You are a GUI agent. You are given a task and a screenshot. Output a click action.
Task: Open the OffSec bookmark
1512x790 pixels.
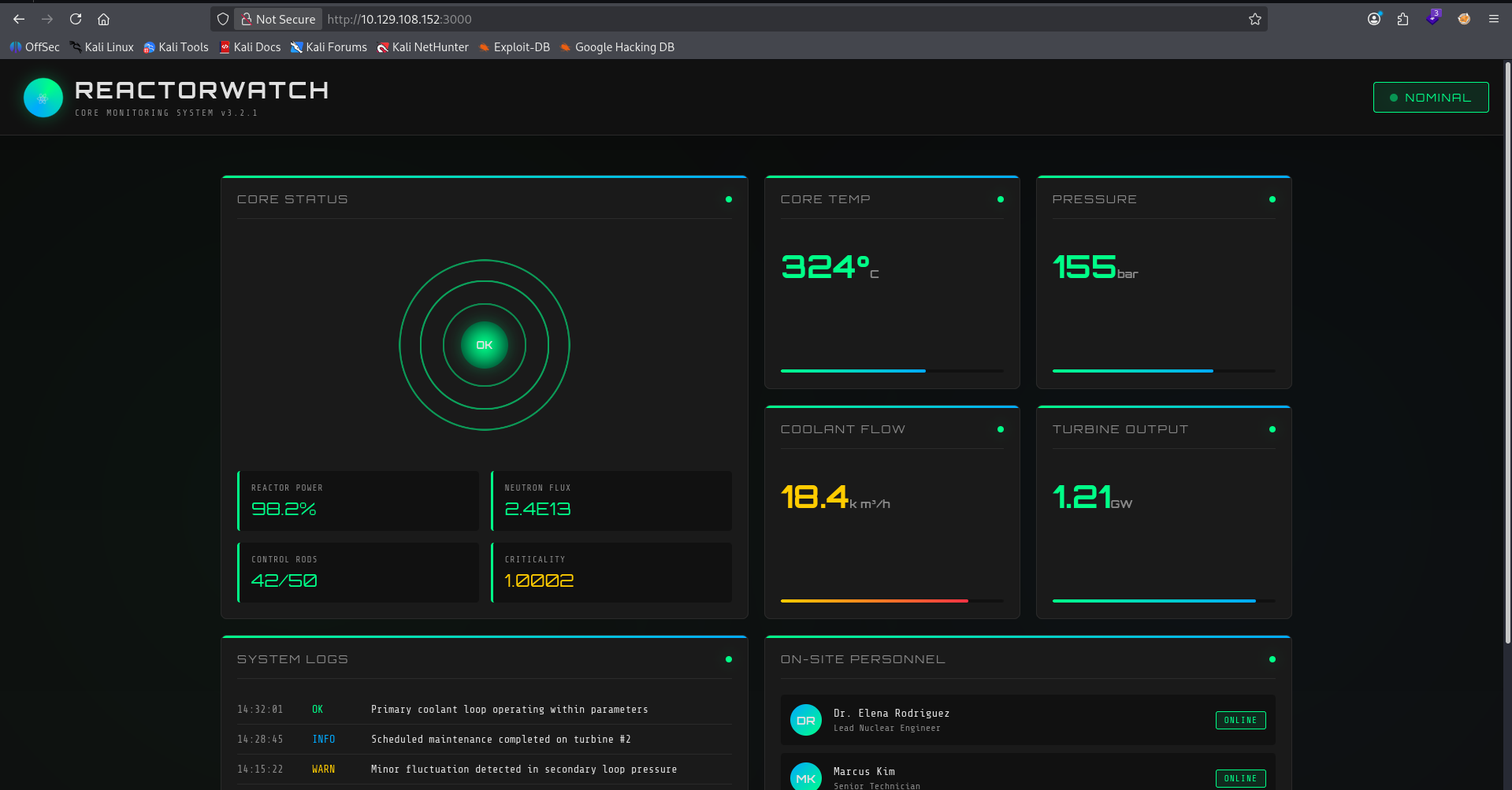pos(35,47)
